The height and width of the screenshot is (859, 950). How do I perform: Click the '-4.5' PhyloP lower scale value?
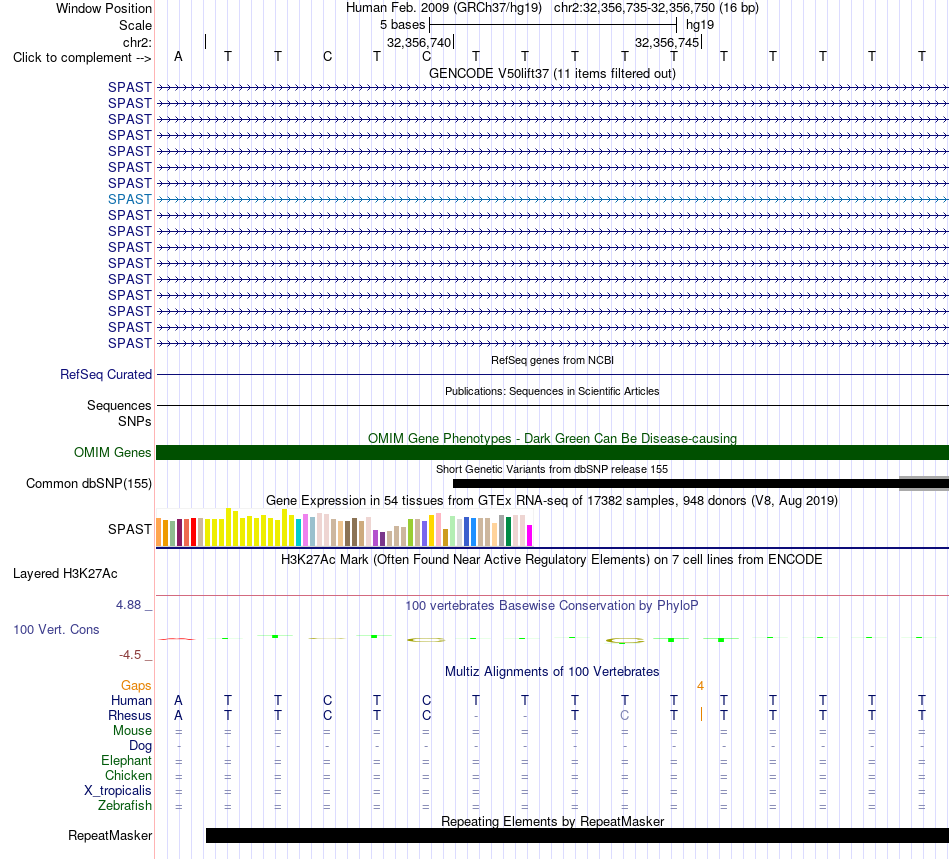coord(130,654)
